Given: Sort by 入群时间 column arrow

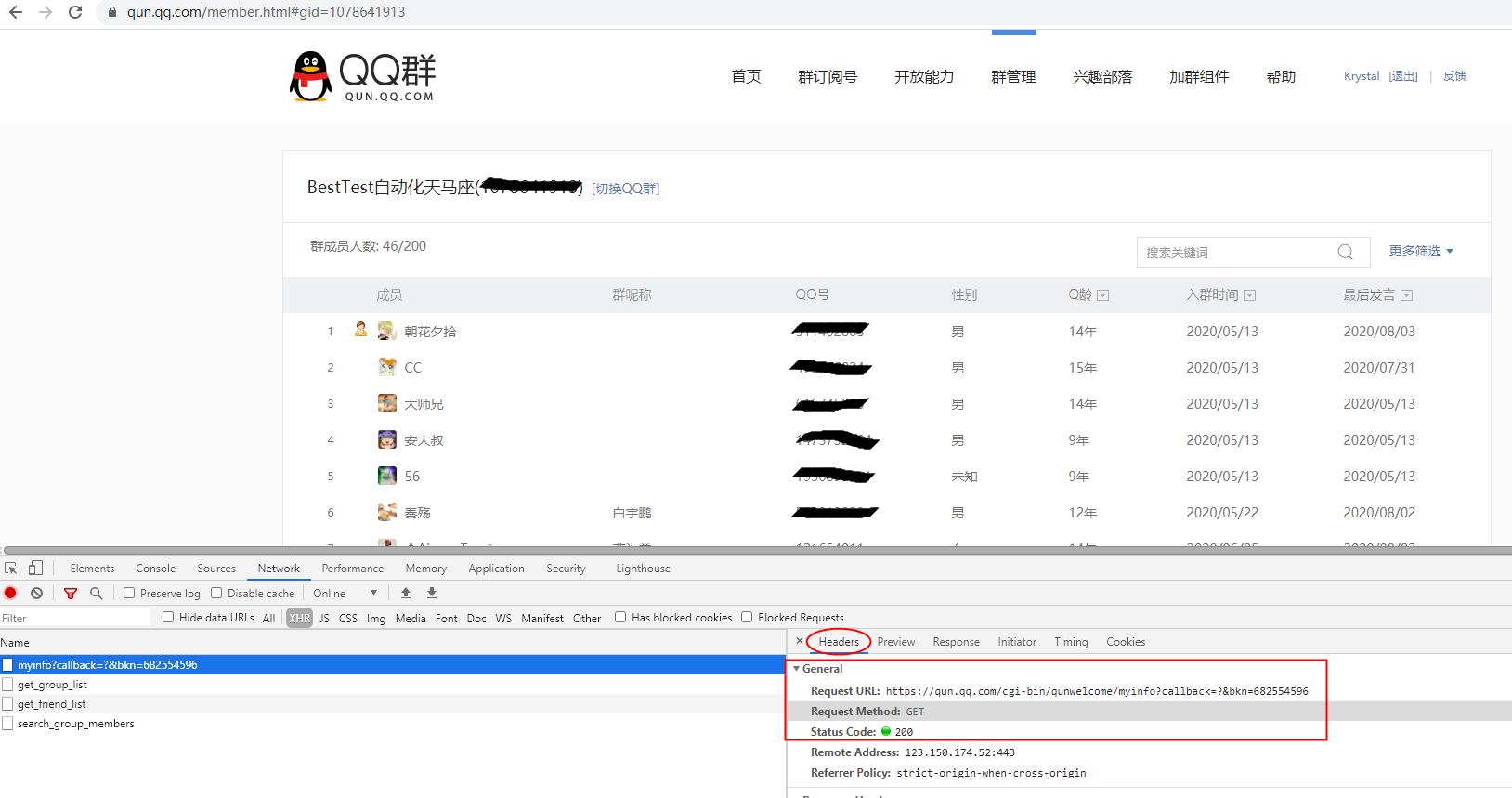Looking at the screenshot, I should pos(1250,295).
